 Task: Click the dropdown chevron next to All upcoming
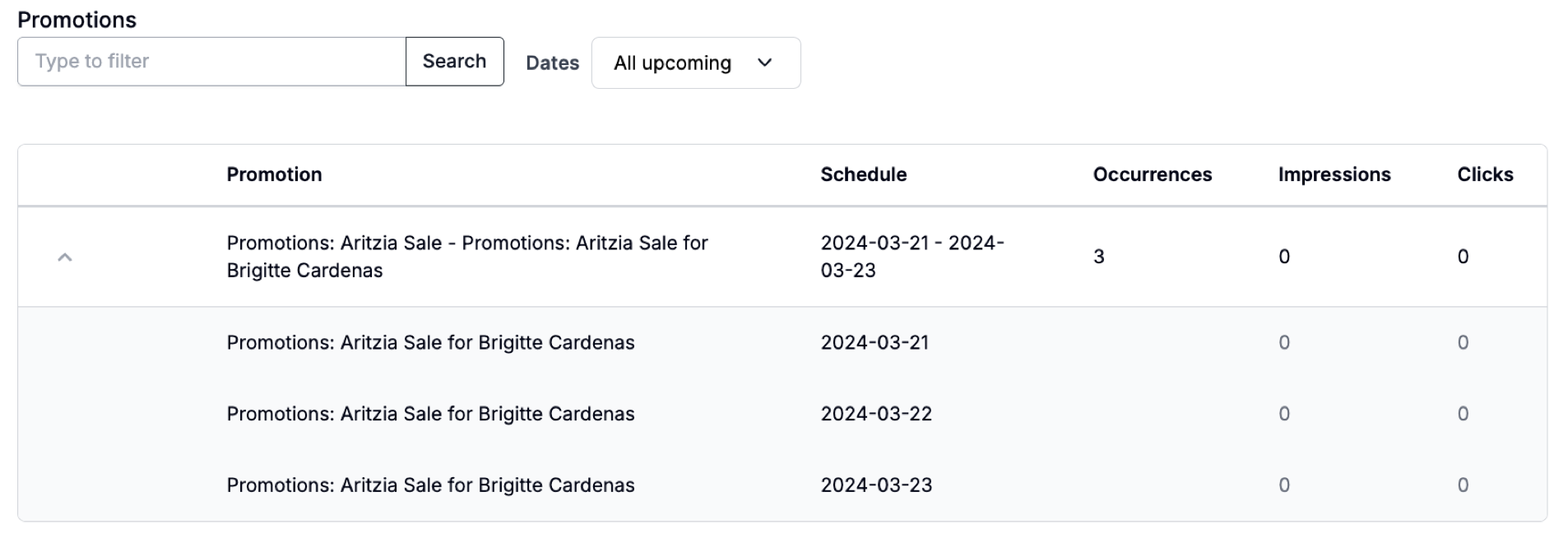pyautogui.click(x=765, y=63)
